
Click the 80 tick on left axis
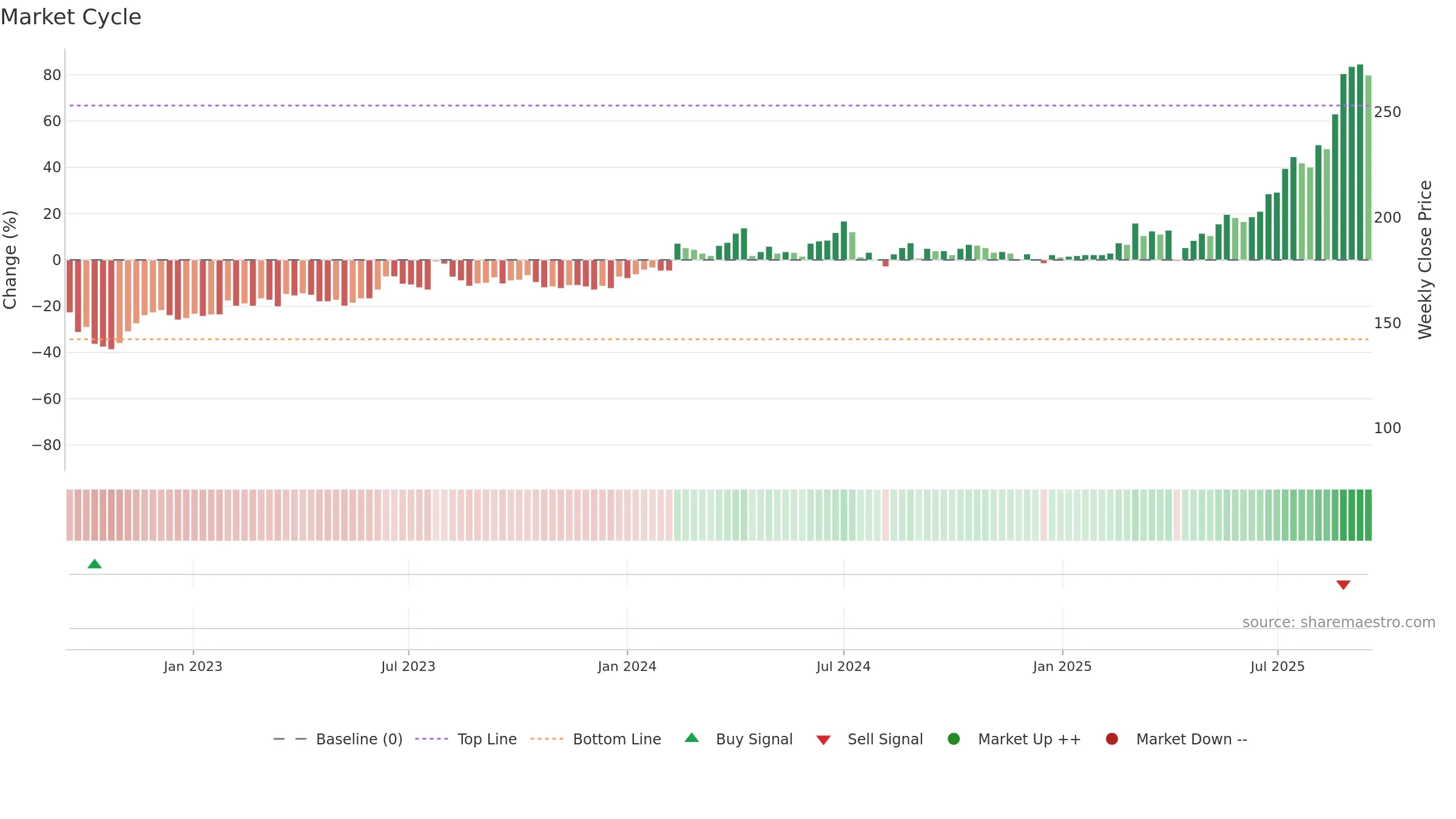pos(52,75)
